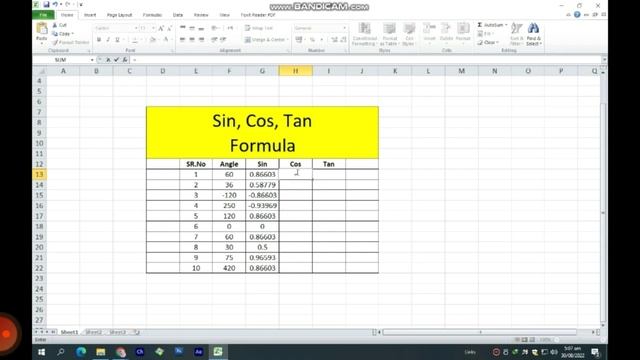This screenshot has width=640, height=360.
Task: Open the Fill Color picker
Action: 153,40
